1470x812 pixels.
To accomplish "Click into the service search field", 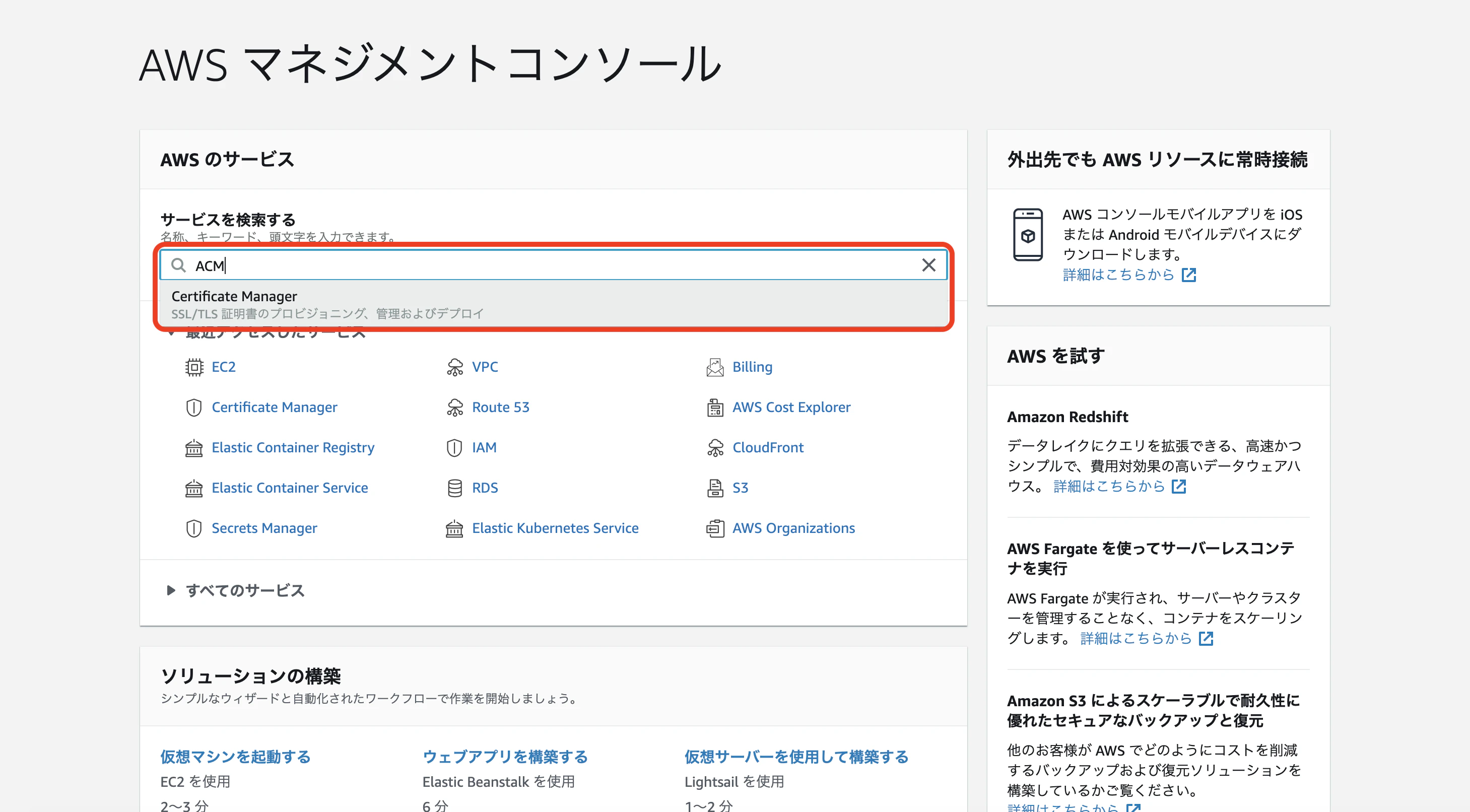I will [553, 265].
